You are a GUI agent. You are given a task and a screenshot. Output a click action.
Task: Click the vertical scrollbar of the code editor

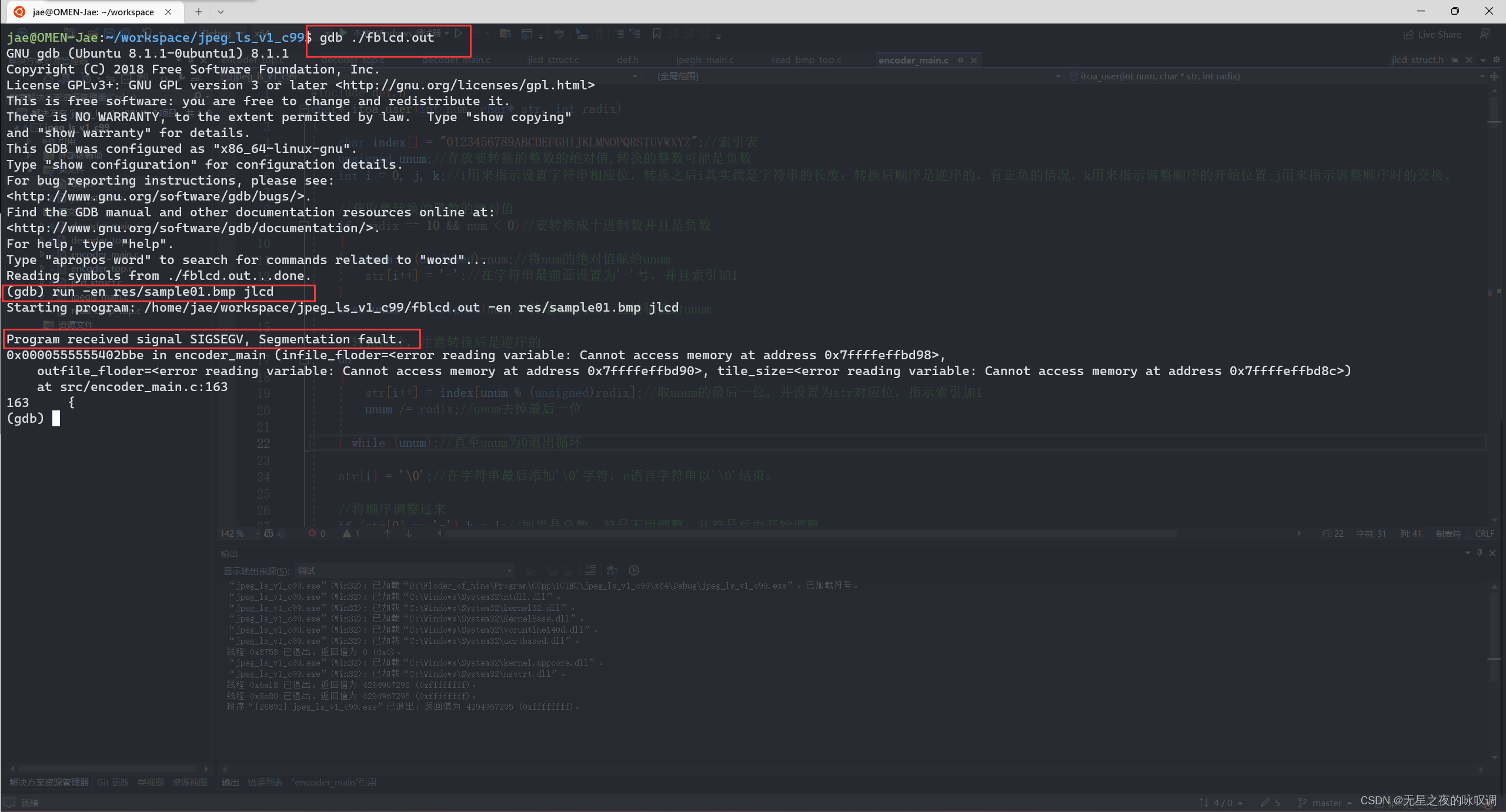click(1494, 305)
